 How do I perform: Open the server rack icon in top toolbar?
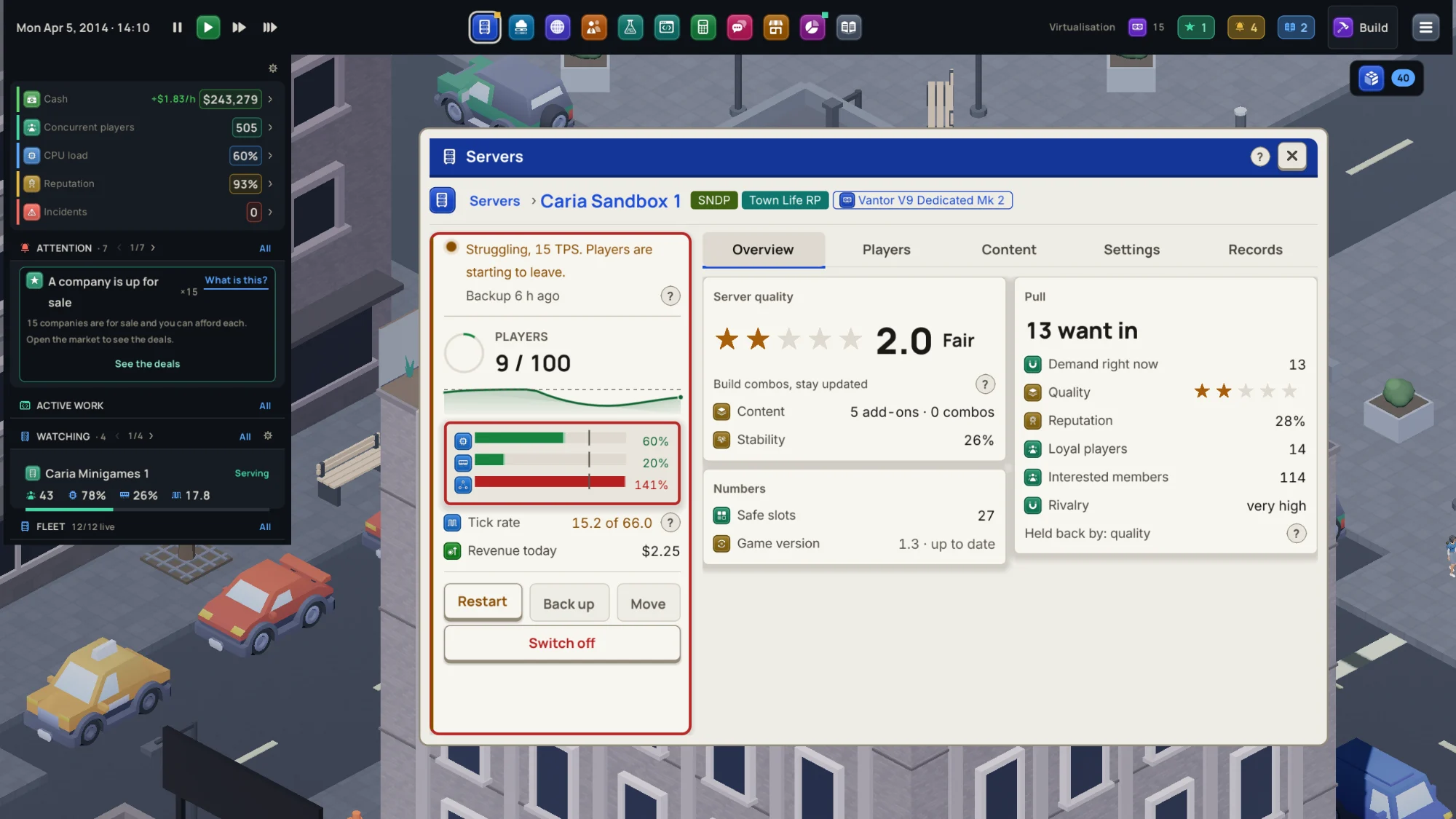coord(485,28)
